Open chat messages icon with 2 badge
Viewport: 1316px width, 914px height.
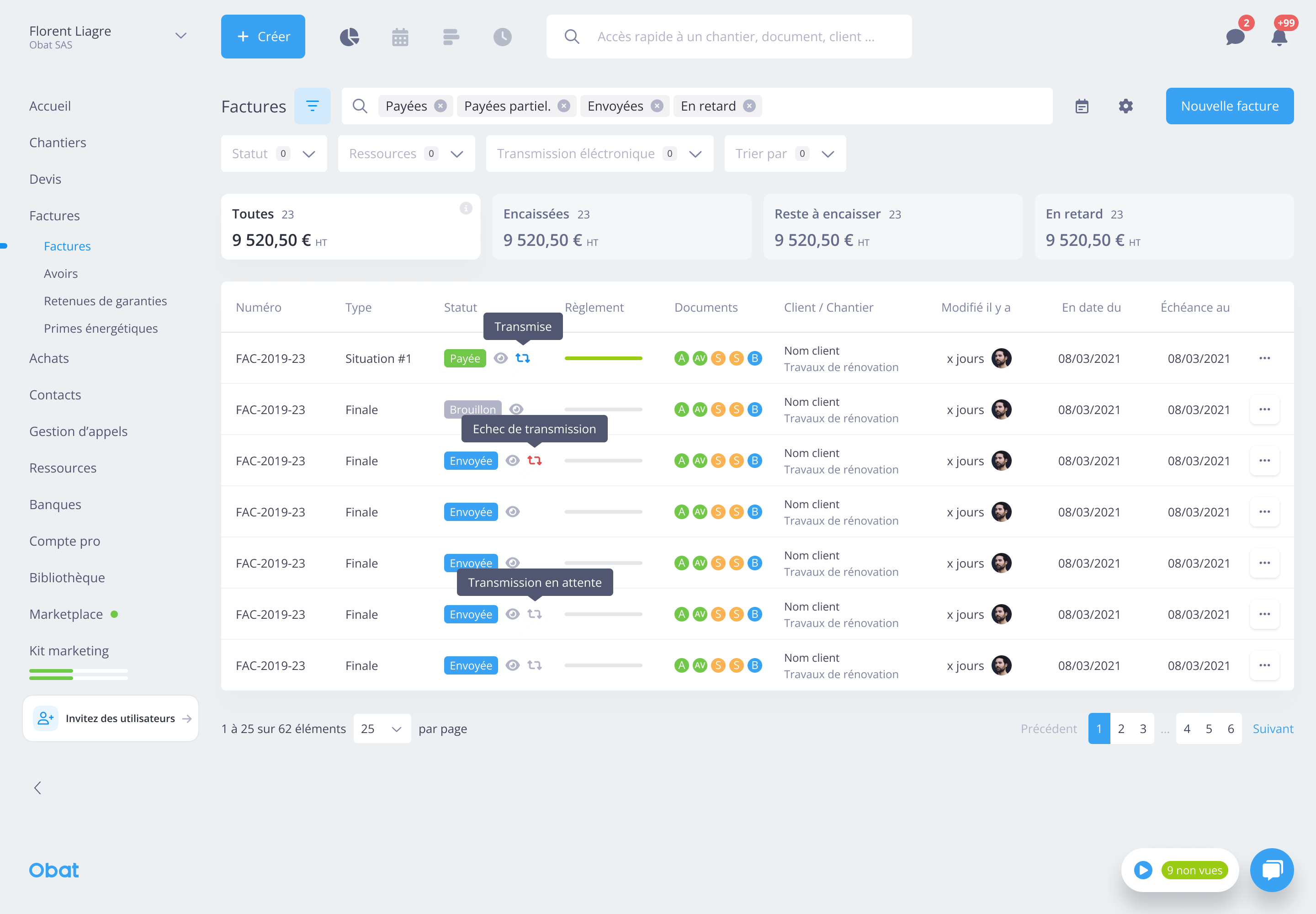pyautogui.click(x=1235, y=37)
